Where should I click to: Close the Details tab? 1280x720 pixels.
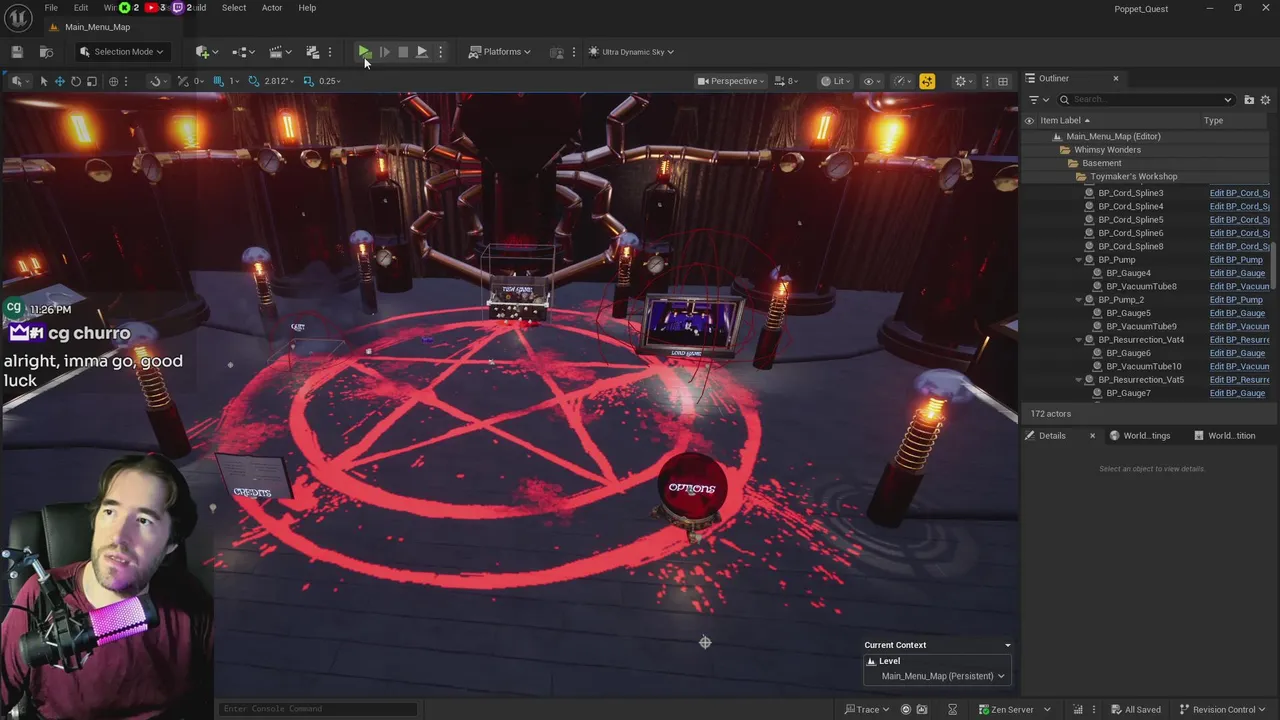(x=1092, y=436)
